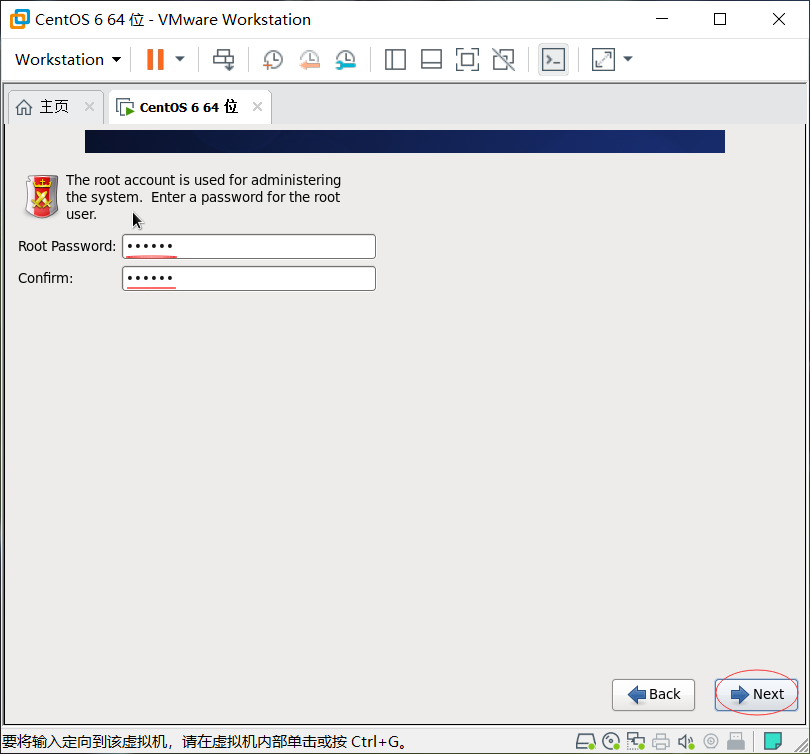
Task: Open the Workstation menu dropdown
Action: pyautogui.click(x=68, y=60)
